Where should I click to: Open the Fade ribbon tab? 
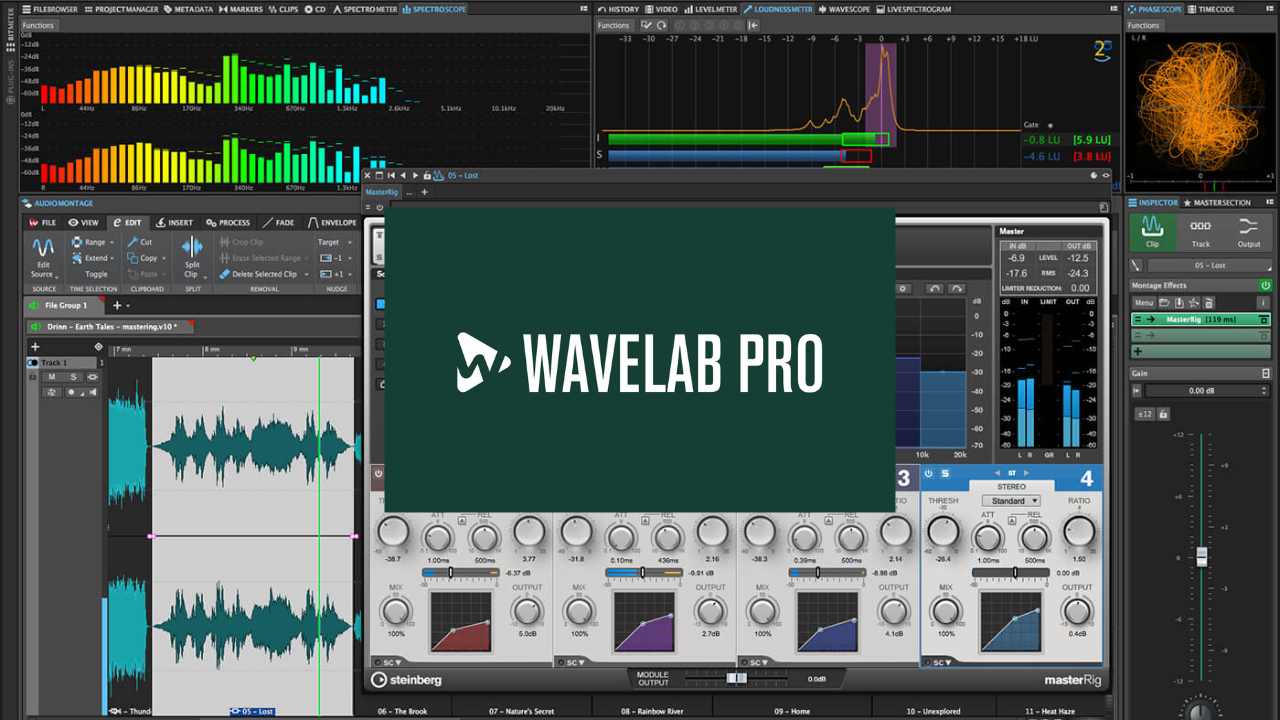pos(278,223)
